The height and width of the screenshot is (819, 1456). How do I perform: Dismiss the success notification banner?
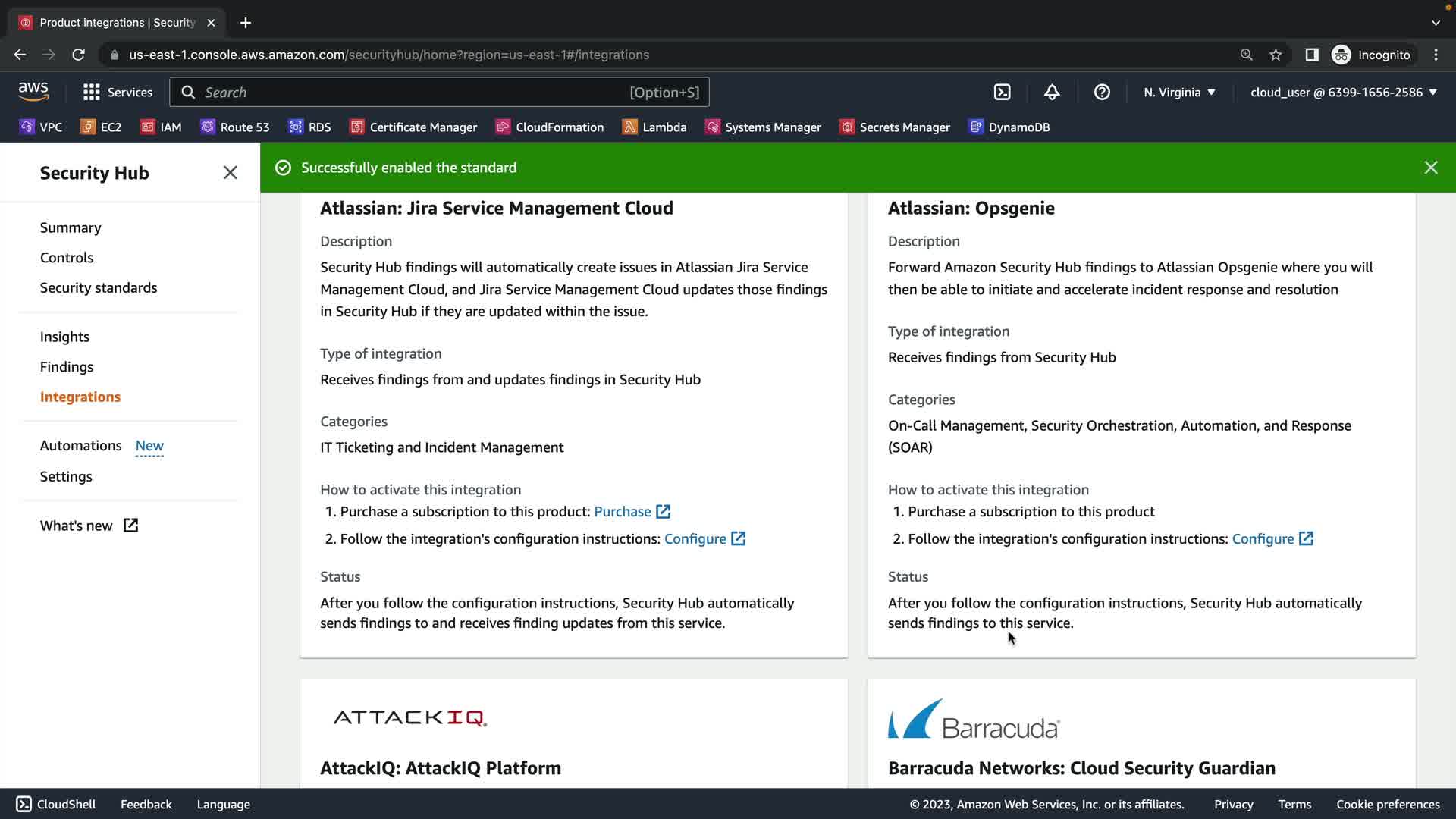coord(1430,168)
